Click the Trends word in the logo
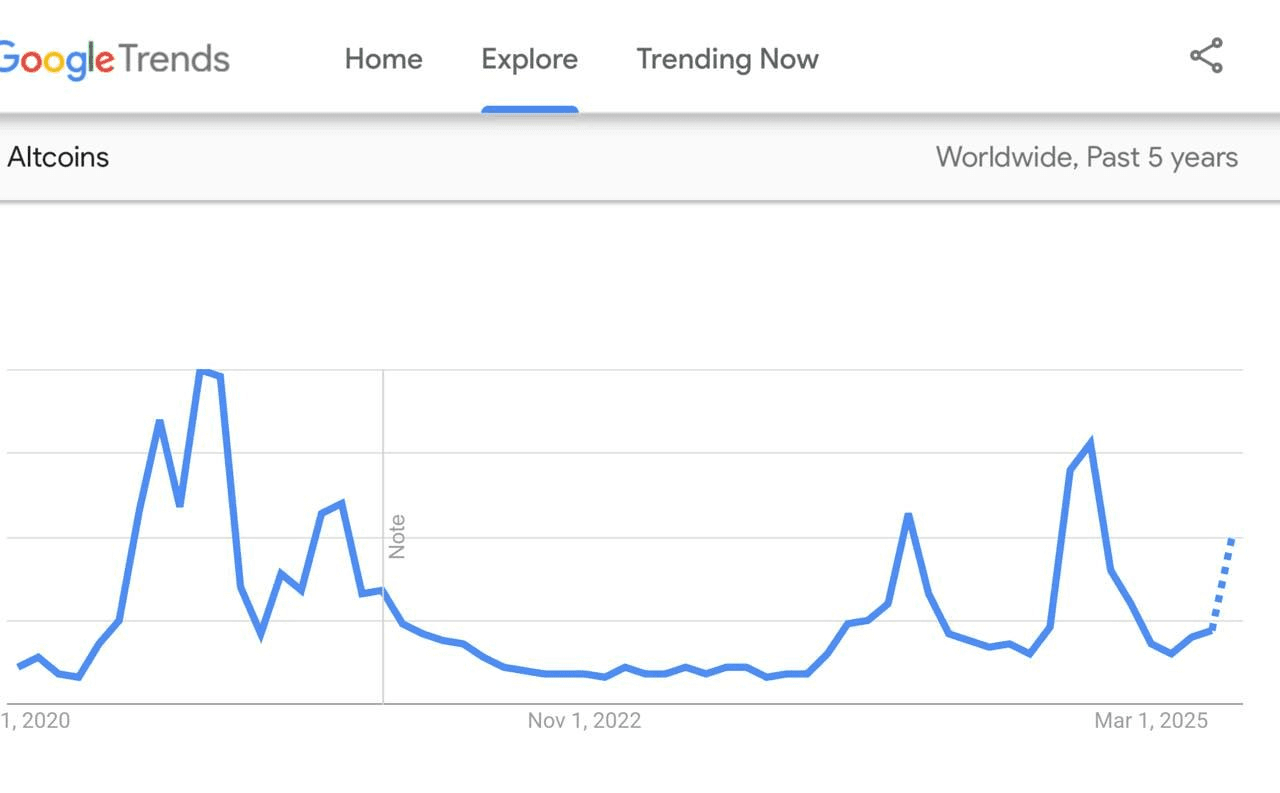1280x793 pixels. 174,59
